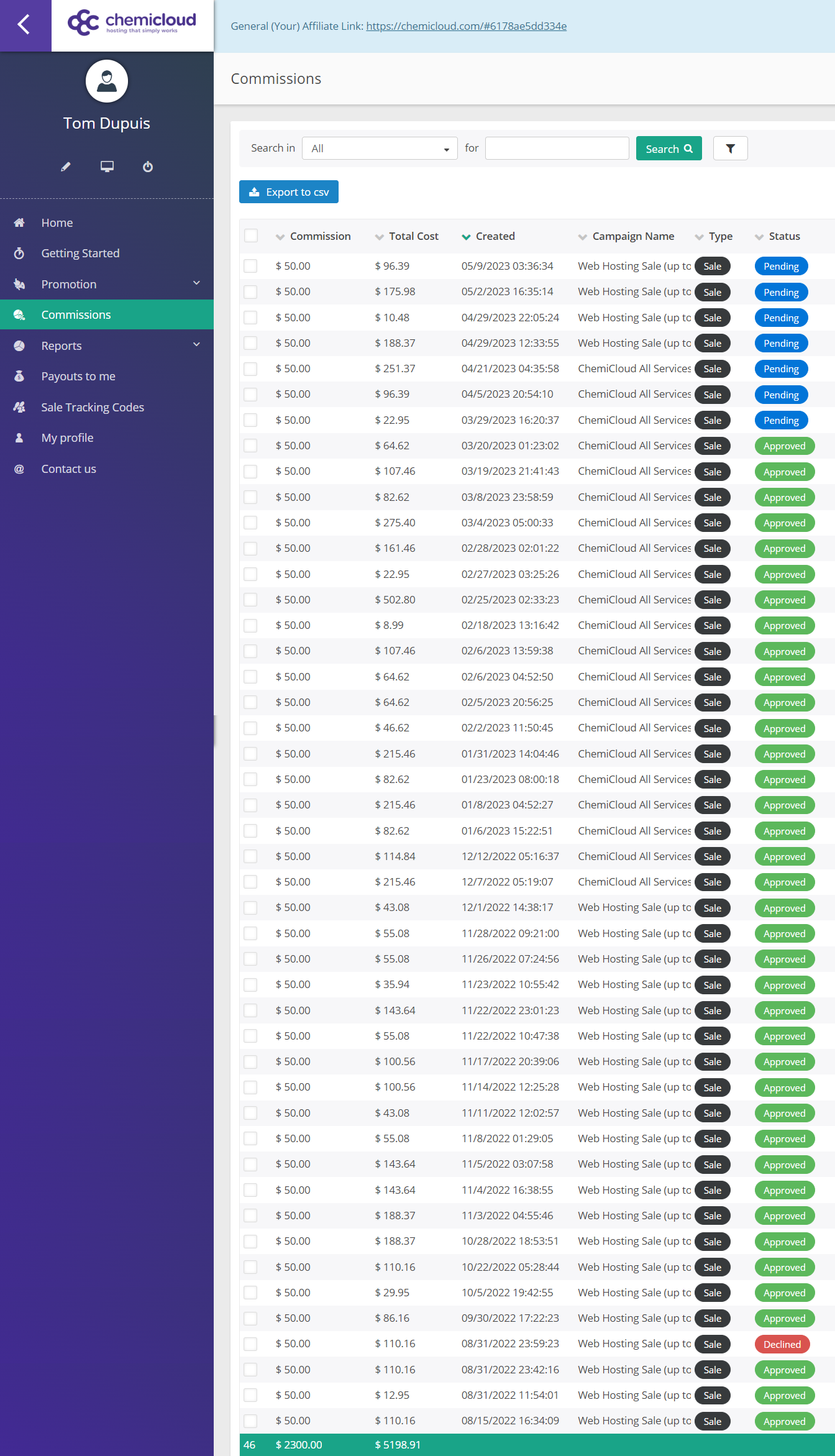Click the green Search button
Screen dimensions: 835x1456
coord(668,149)
